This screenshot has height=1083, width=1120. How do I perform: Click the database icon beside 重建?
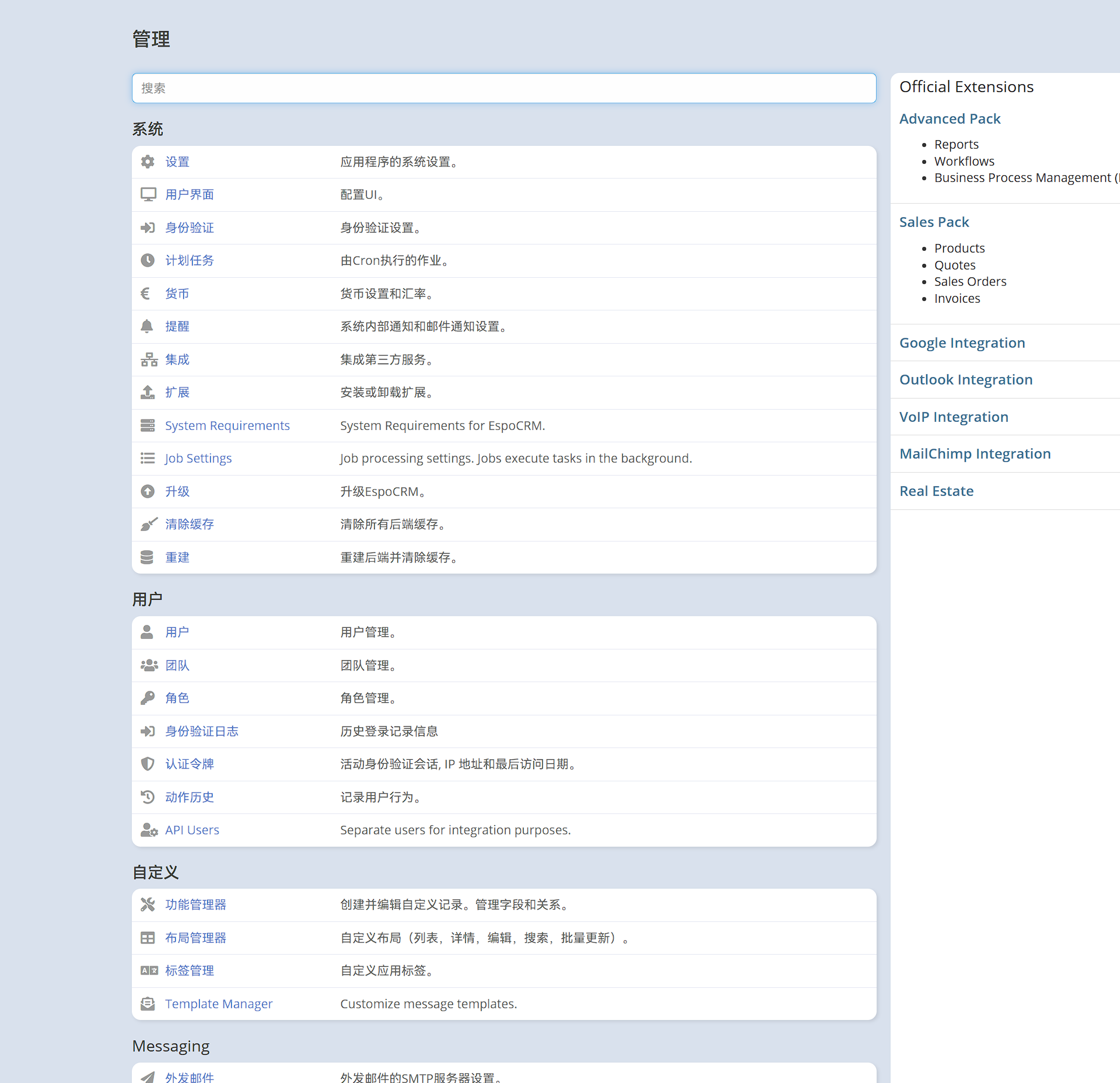coord(147,557)
